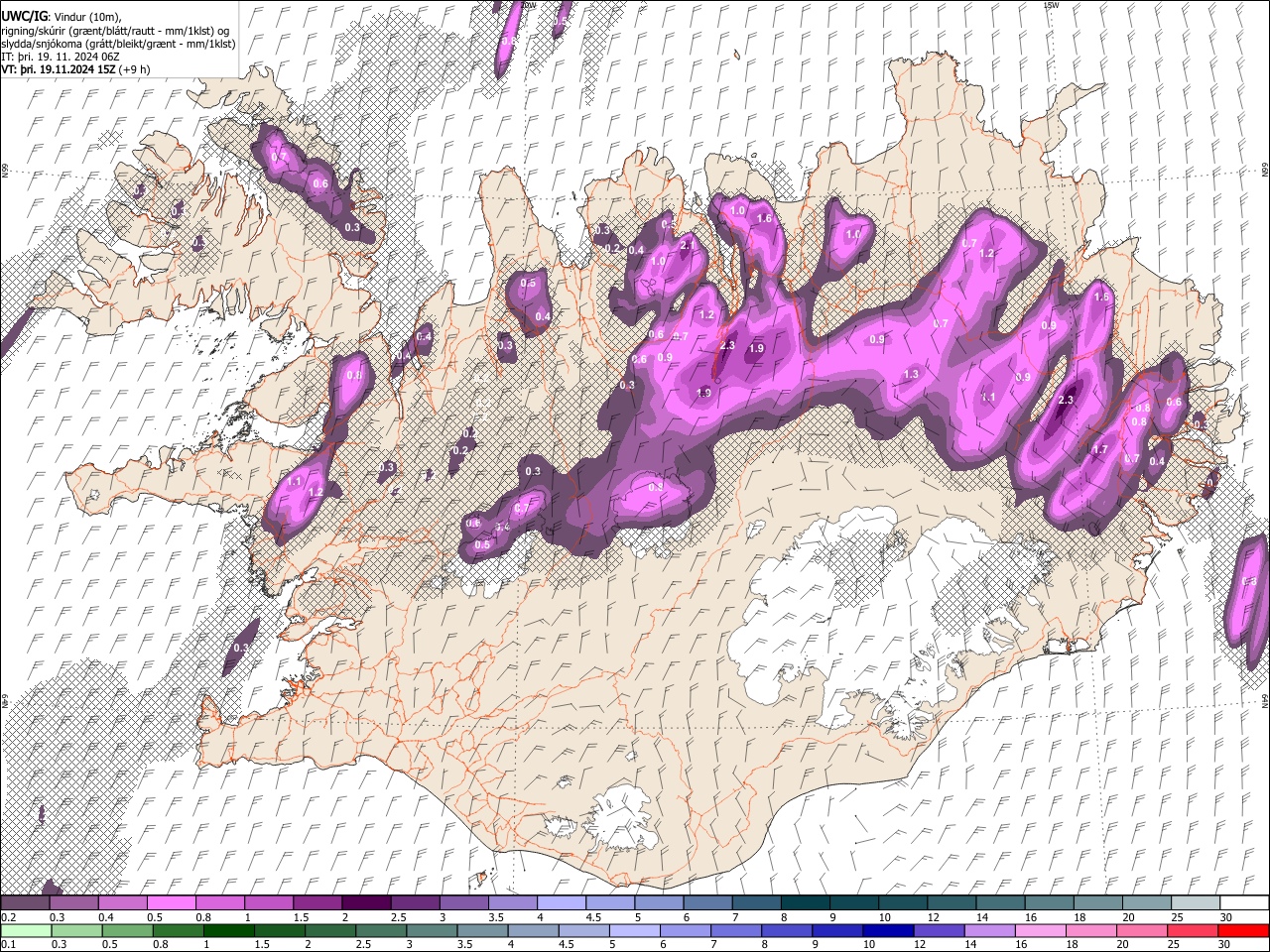Screen dimensions: 1270x952
Task: Select the snow scale swatch labeled 6
Action: click(706, 902)
